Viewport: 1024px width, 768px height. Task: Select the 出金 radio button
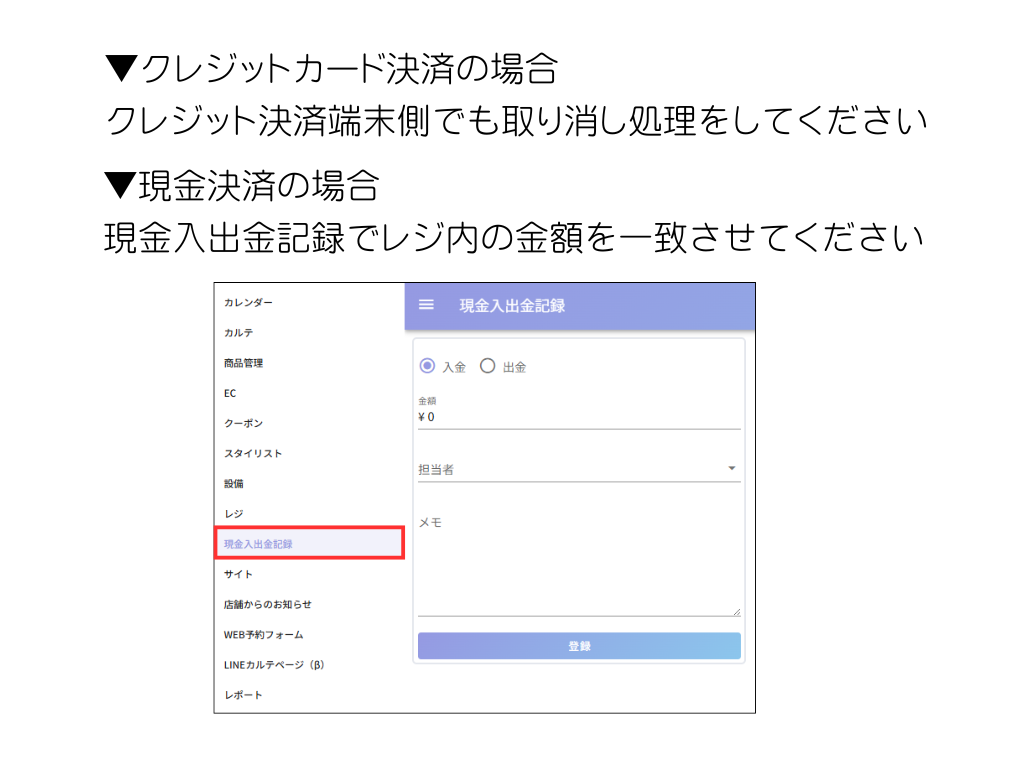(487, 366)
